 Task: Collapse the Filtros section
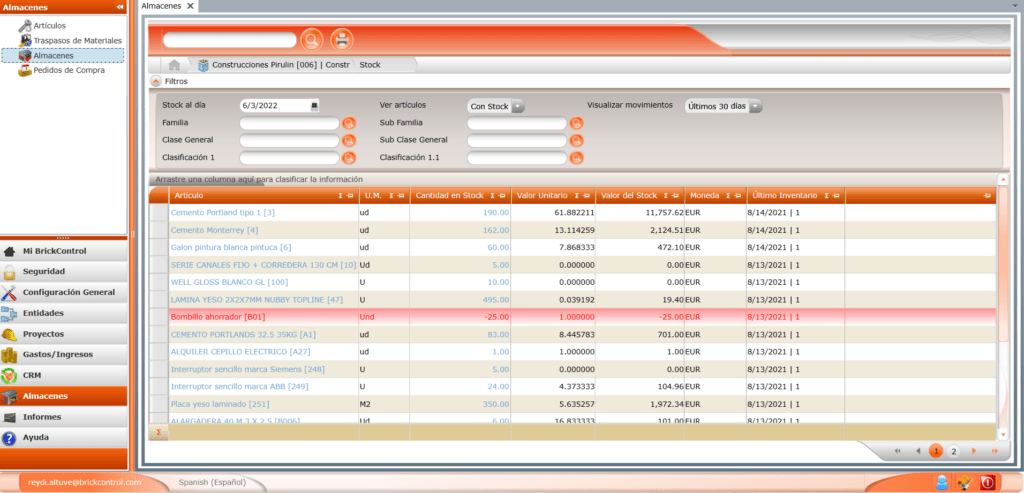(x=155, y=81)
